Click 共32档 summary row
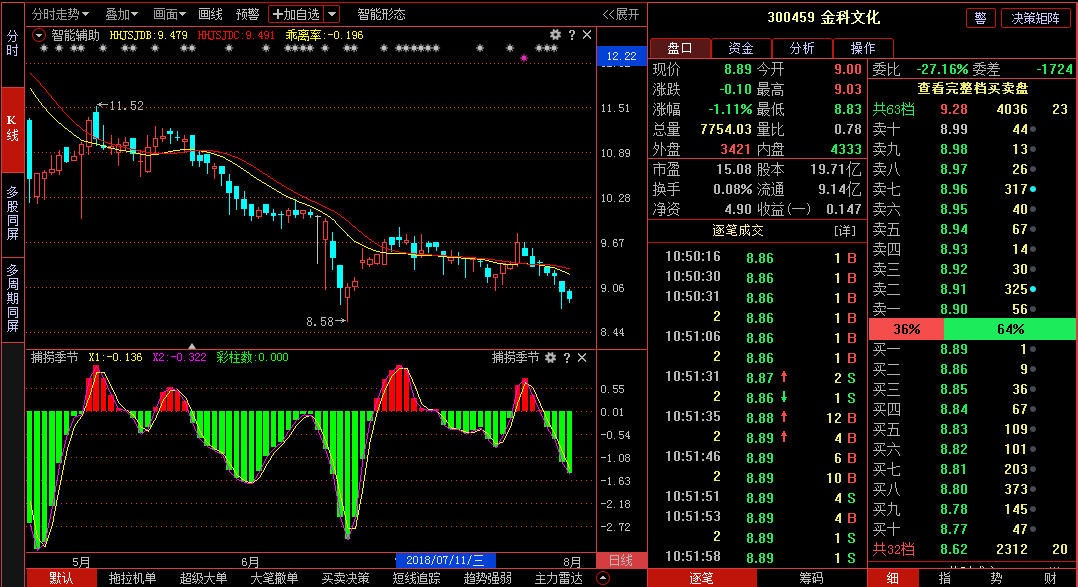The width and height of the screenshot is (1078, 587). 971,549
